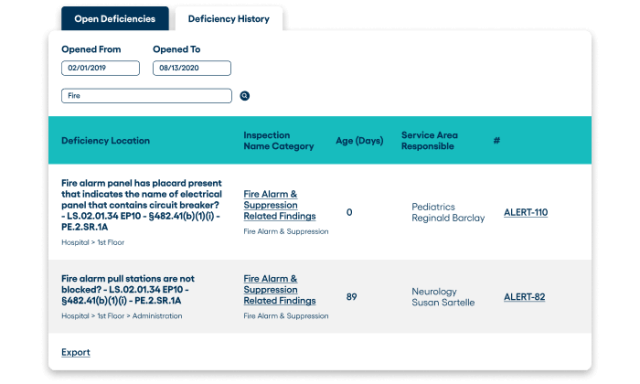The image size is (640, 384).
Task: Focus the search field containing Fire
Action: click(147, 96)
